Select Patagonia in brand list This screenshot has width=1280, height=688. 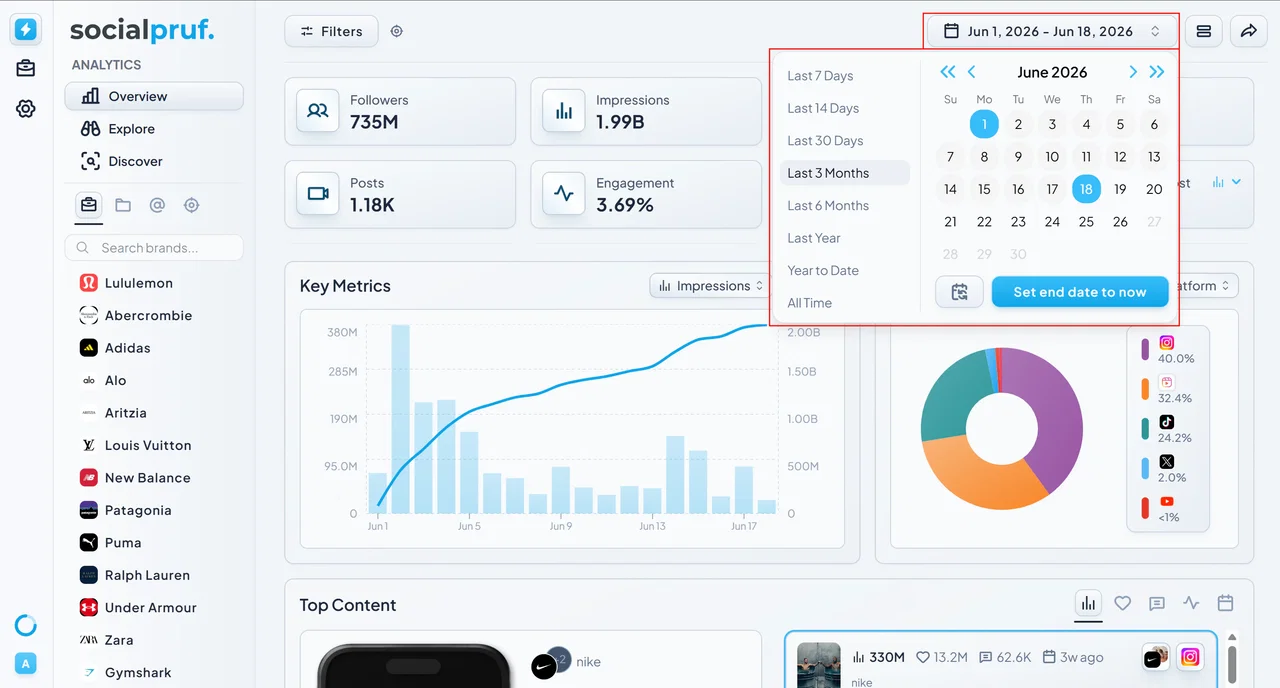coord(154,510)
